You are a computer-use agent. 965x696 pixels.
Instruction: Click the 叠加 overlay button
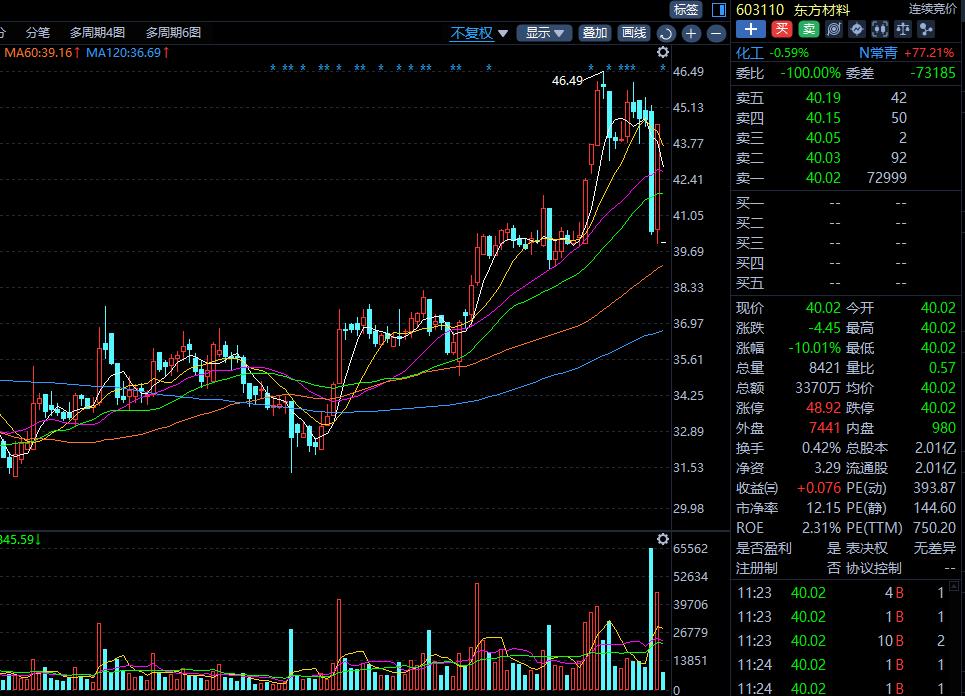(595, 33)
